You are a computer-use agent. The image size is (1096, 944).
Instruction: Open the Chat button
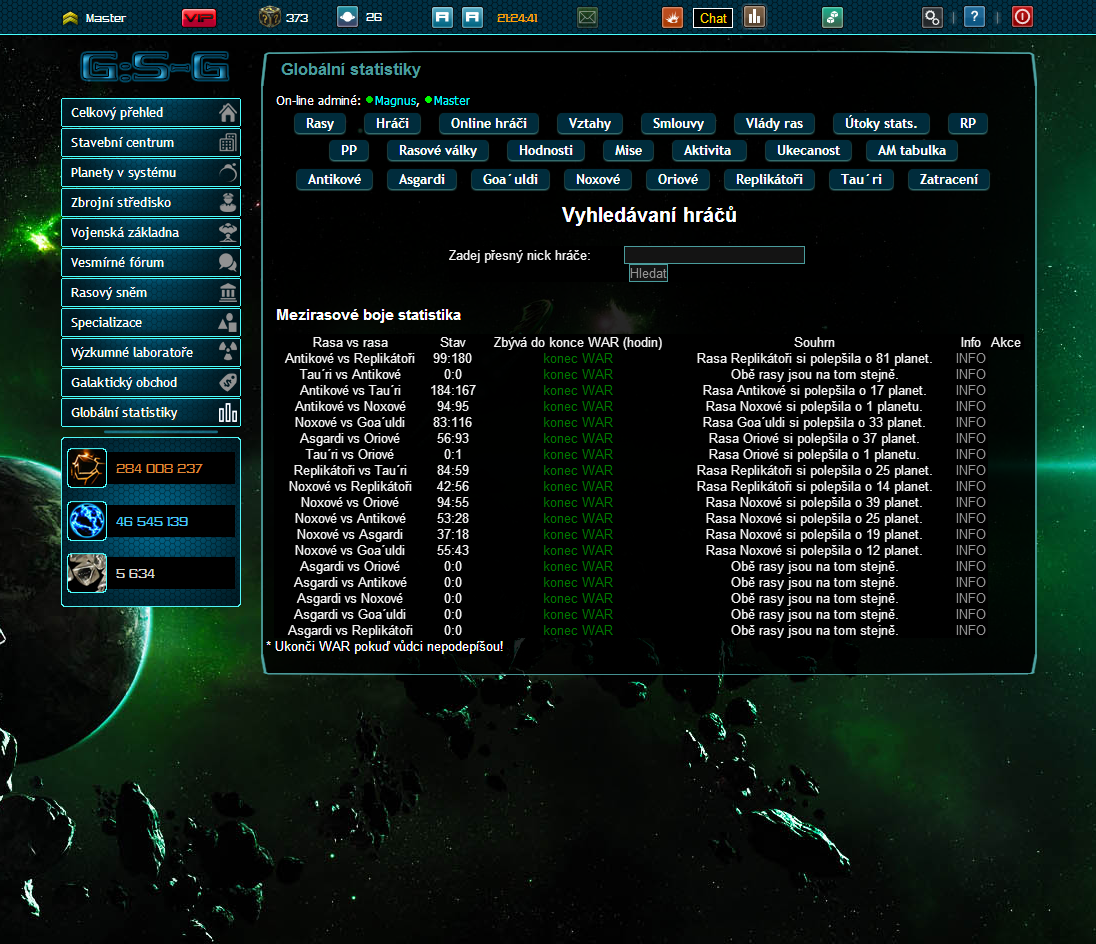point(713,18)
